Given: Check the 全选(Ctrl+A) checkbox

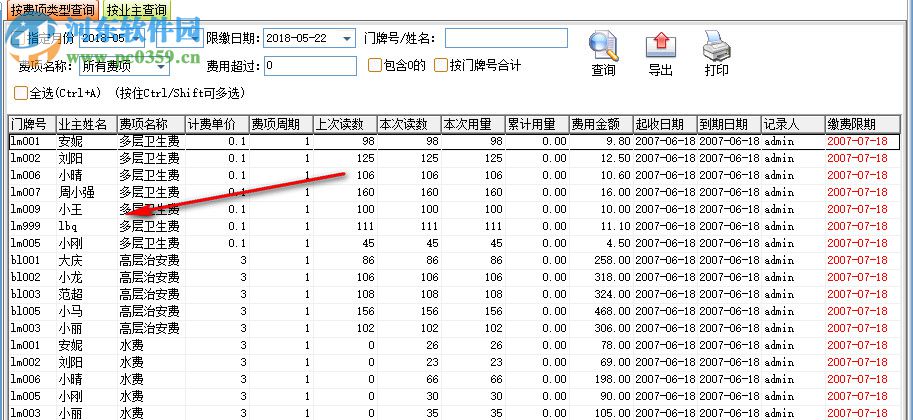Looking at the screenshot, I should [x=21, y=93].
